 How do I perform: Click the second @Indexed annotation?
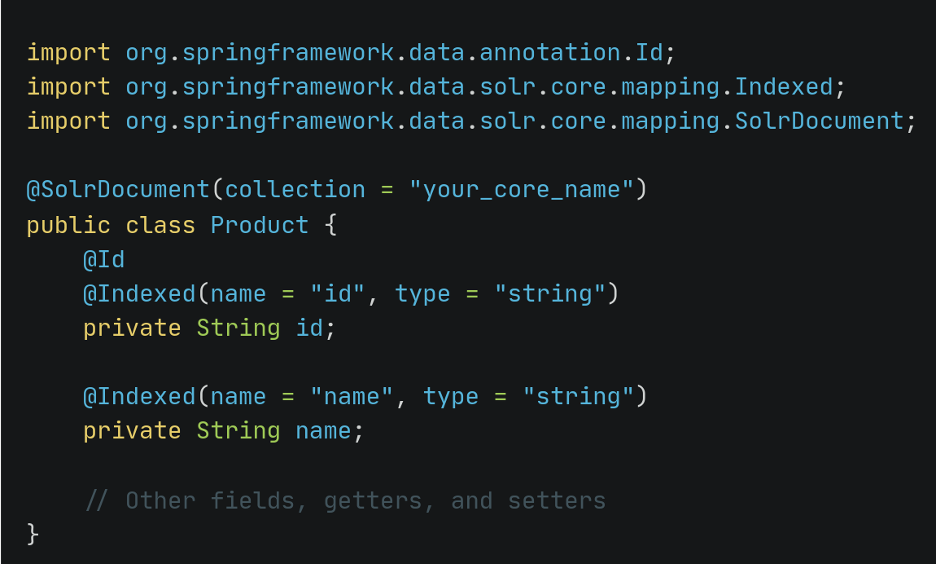[140, 396]
